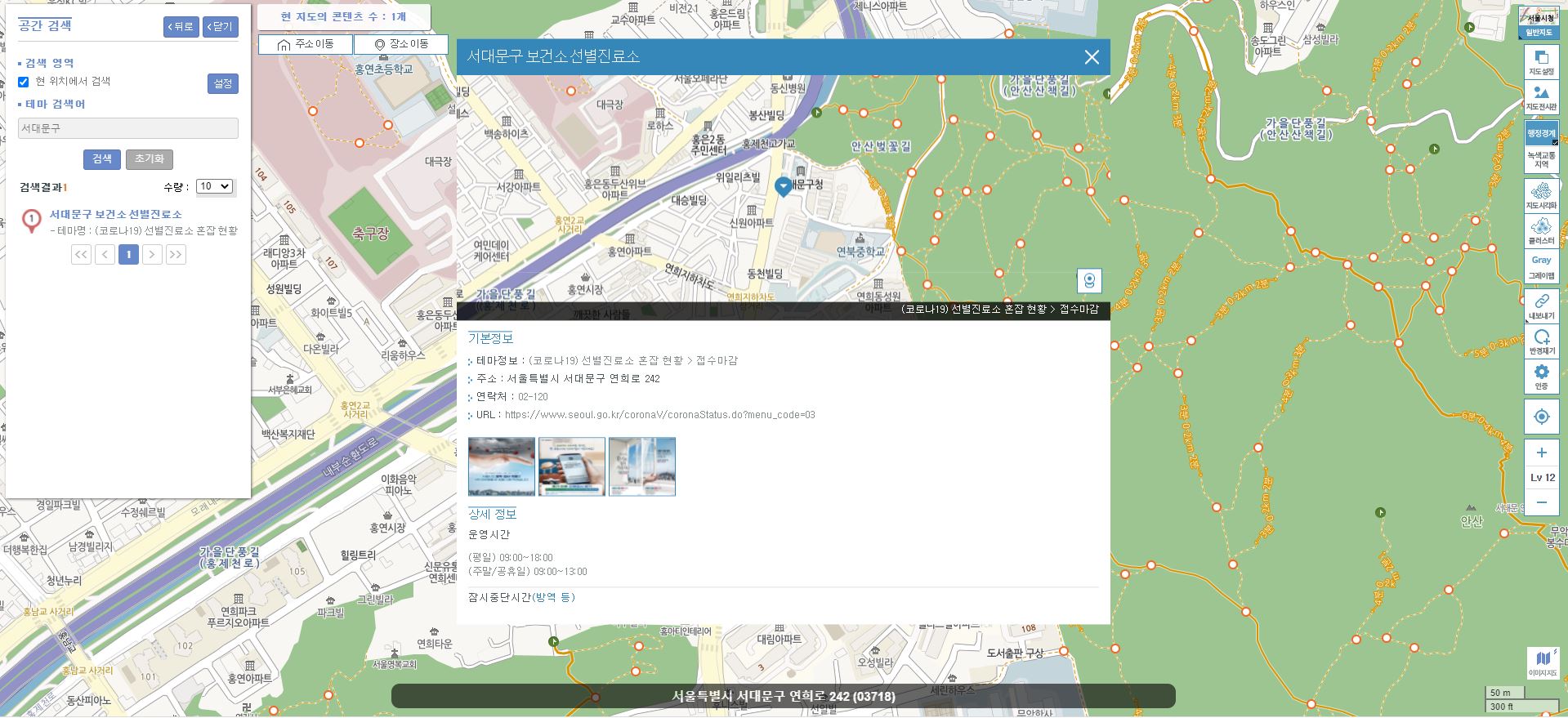Go to last results page
The image size is (1568, 718).
click(176, 255)
